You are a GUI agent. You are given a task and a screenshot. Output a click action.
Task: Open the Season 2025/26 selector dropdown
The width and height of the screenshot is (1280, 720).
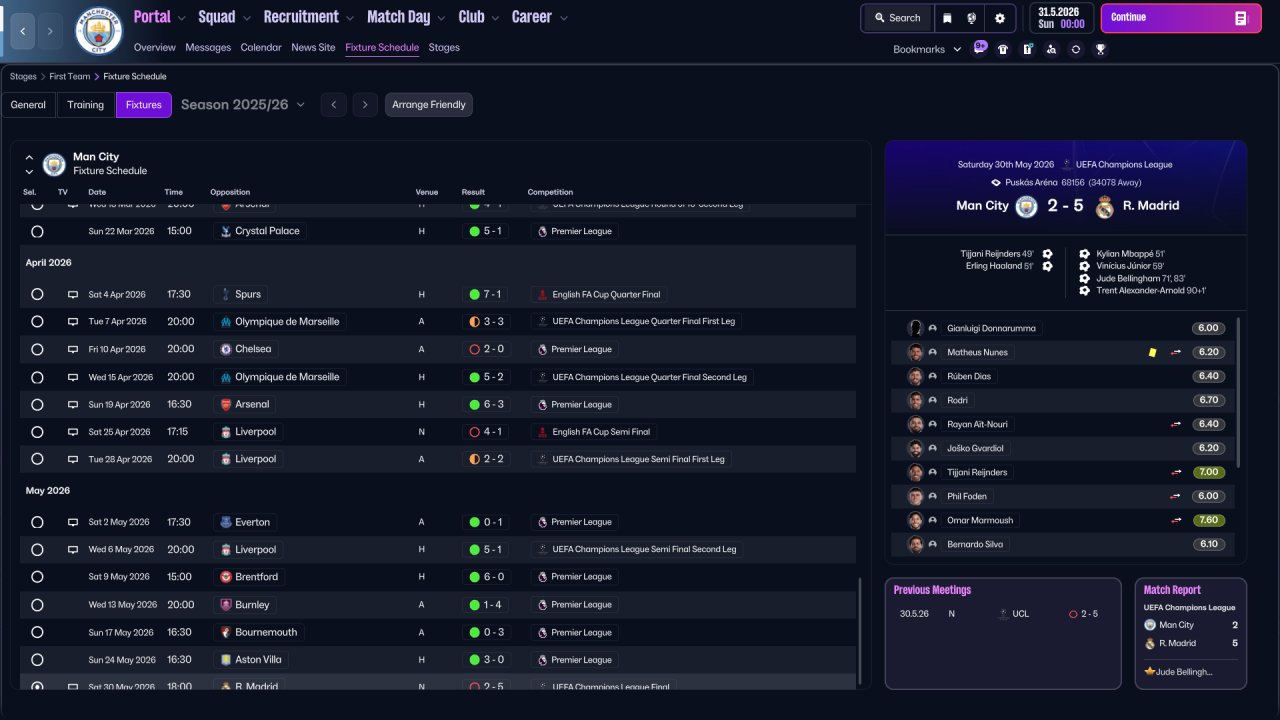[243, 105]
